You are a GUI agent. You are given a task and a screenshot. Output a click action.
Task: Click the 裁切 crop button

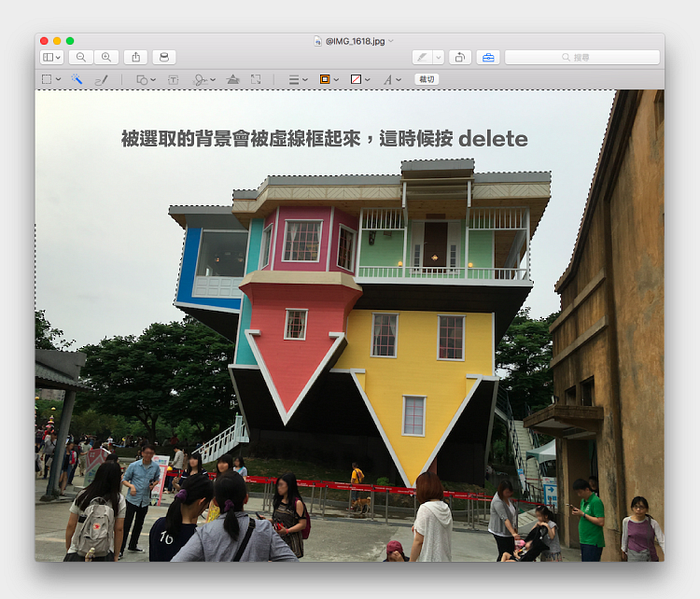(x=427, y=79)
